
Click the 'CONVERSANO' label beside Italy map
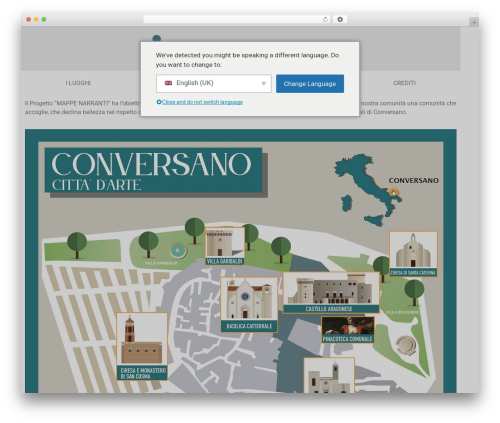point(413,180)
